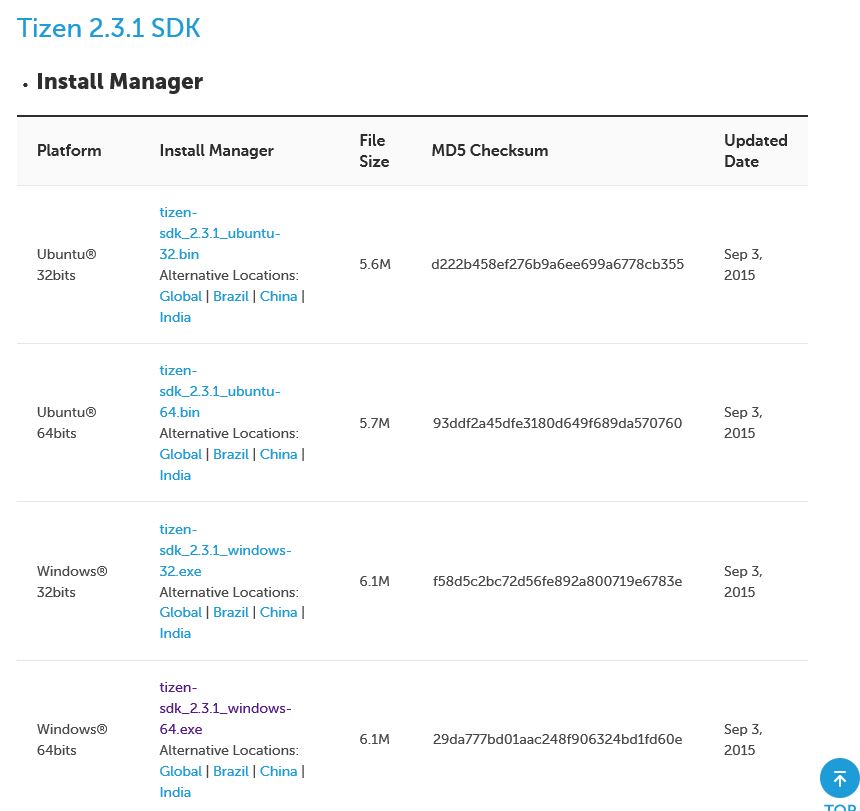The width and height of the screenshot is (860, 811).
Task: Click Sep 3, 2015 date for Ubuntu 32bits
Action: tap(743, 264)
